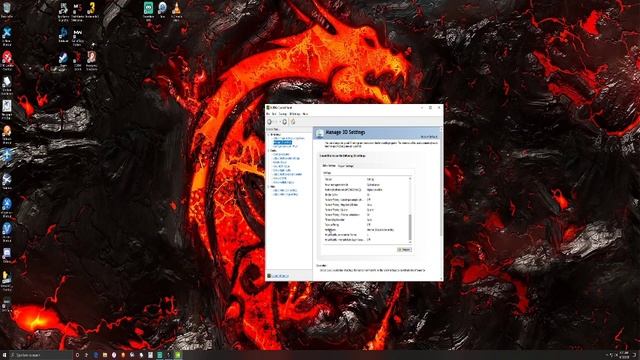Click the taskbar clock

pyautogui.click(x=624, y=355)
